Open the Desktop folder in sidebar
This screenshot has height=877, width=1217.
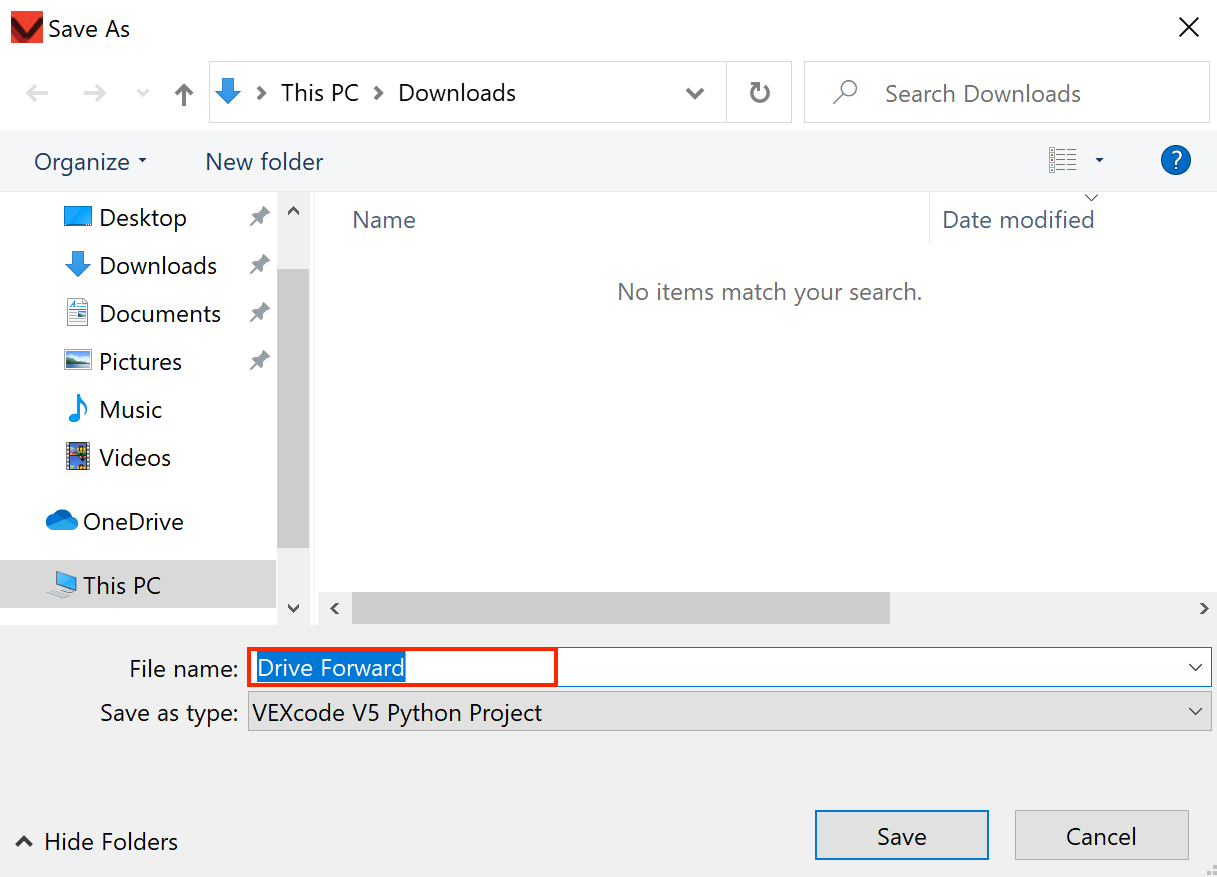click(143, 217)
